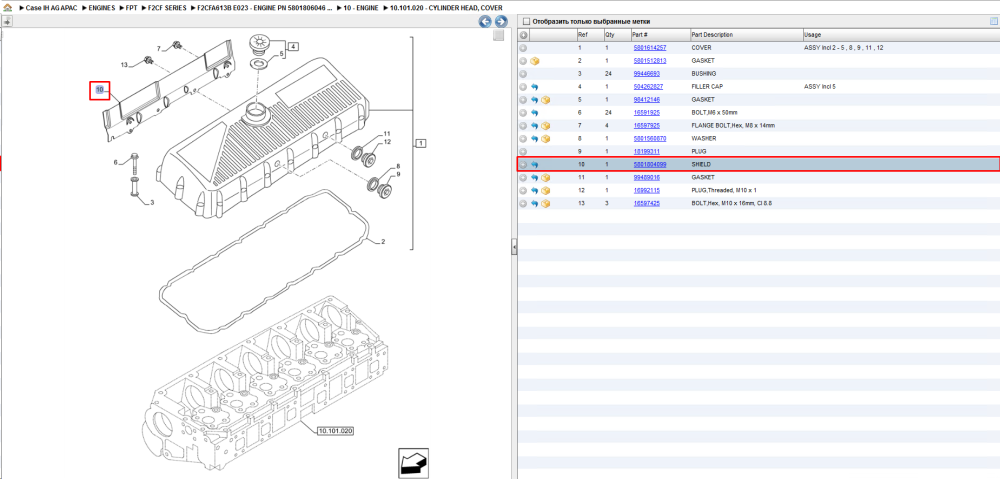Click the panel icon right of the checkbox bar
This screenshot has width=1000, height=479.
(993, 22)
